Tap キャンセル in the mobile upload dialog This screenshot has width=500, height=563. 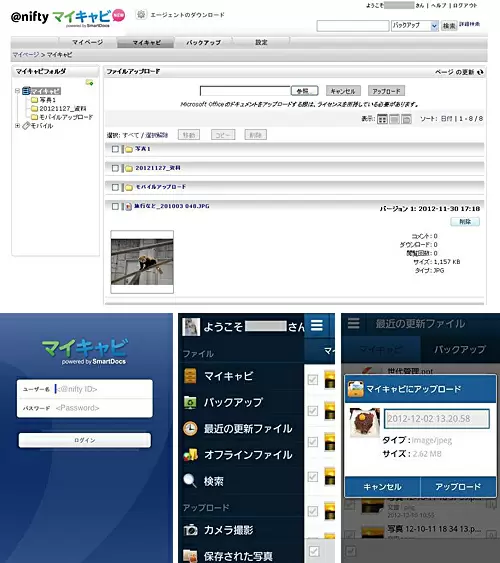pyautogui.click(x=382, y=487)
